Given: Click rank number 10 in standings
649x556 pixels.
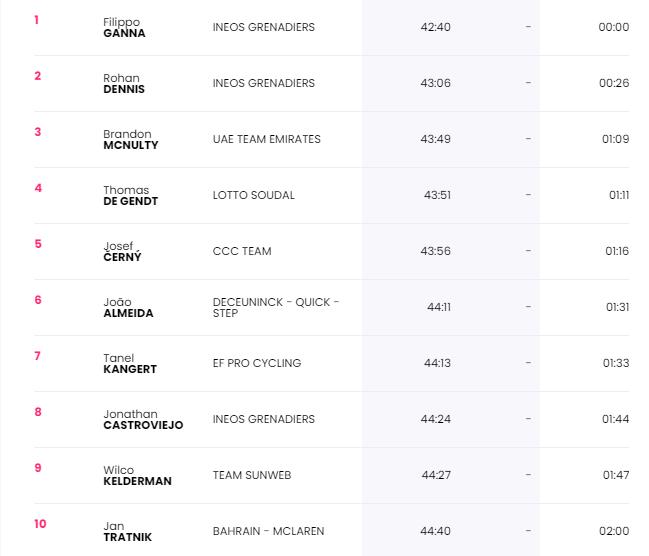Looking at the screenshot, I should click(x=40, y=524).
